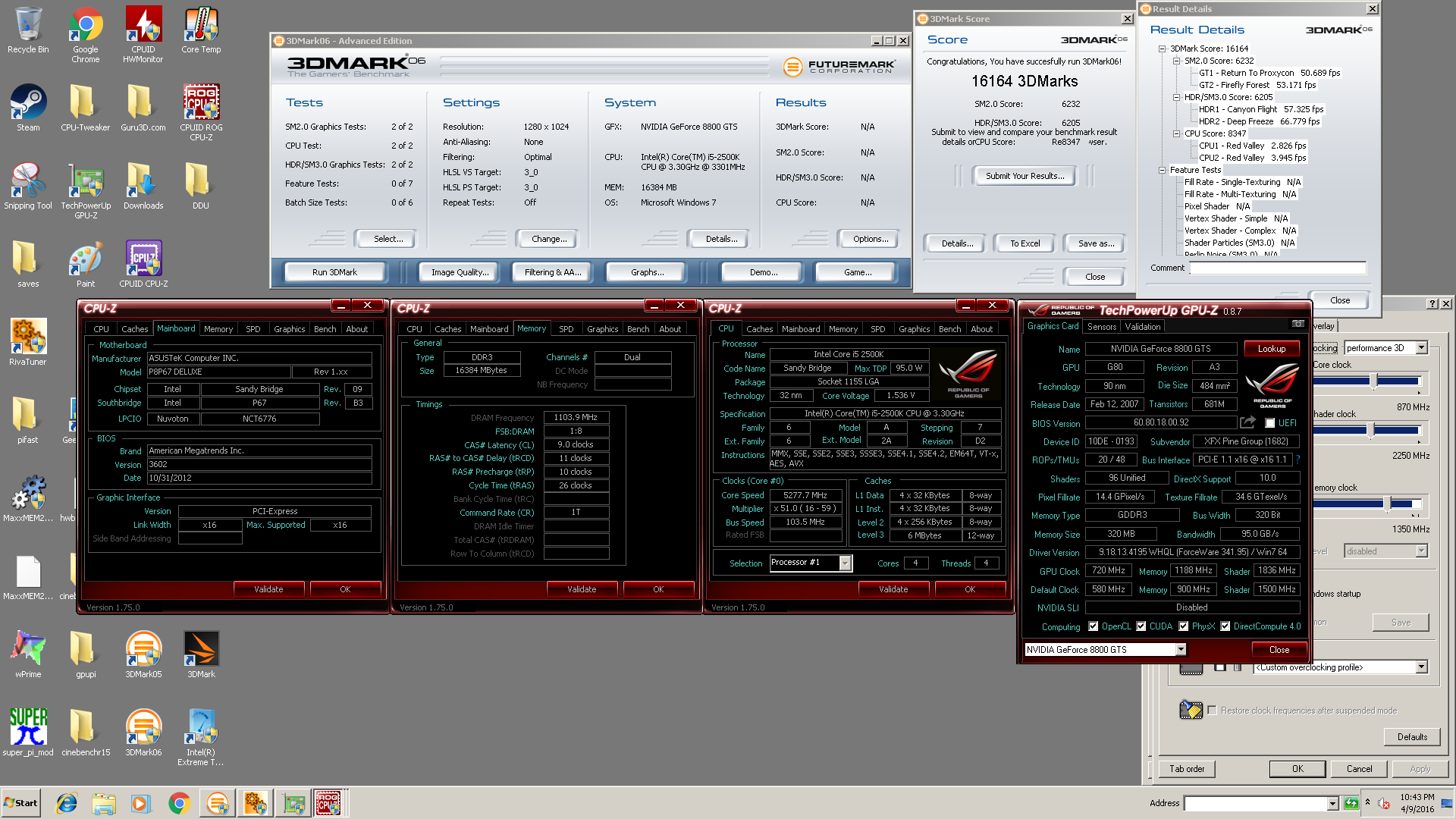Open the Downloads folder desktop icon
1456x819 pixels.
[143, 186]
